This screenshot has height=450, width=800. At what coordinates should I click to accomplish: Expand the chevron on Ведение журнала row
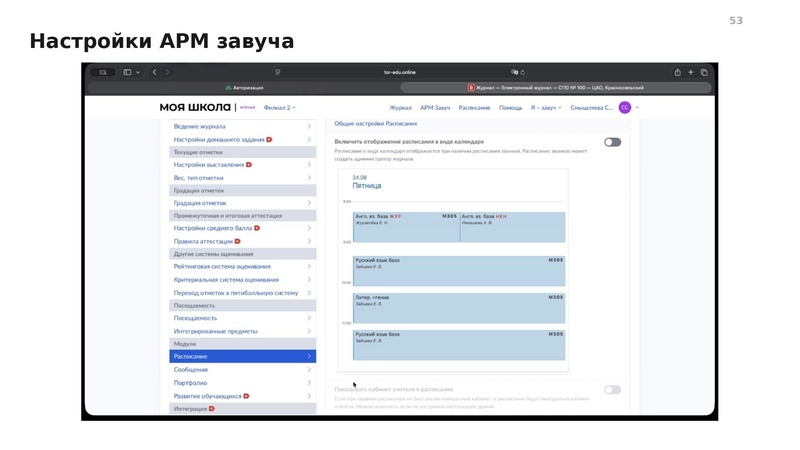[x=309, y=126]
